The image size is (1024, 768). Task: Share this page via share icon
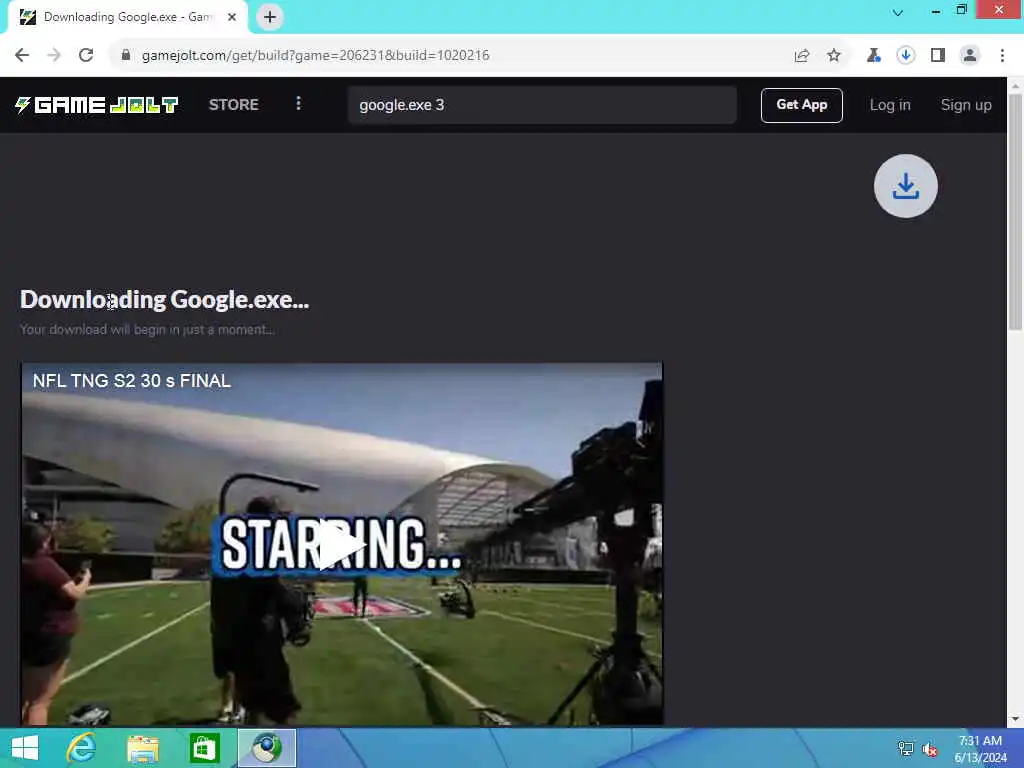[802, 56]
